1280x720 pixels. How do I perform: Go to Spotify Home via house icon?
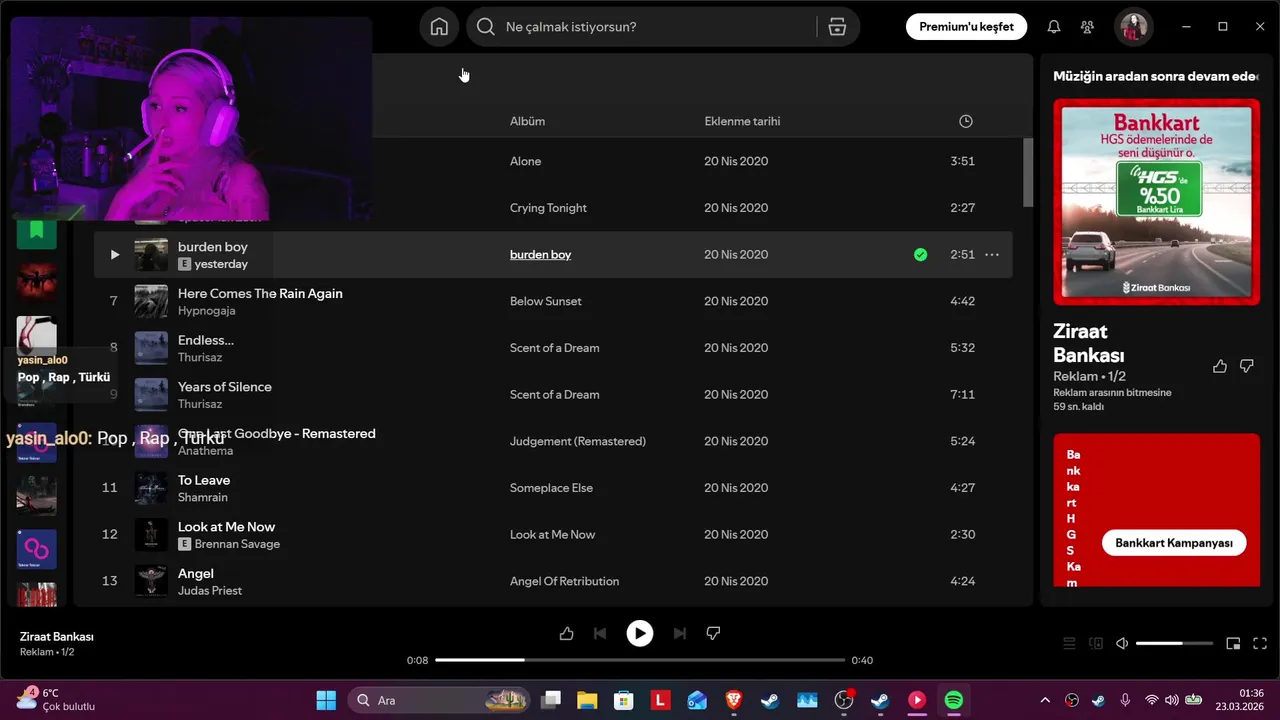point(439,27)
